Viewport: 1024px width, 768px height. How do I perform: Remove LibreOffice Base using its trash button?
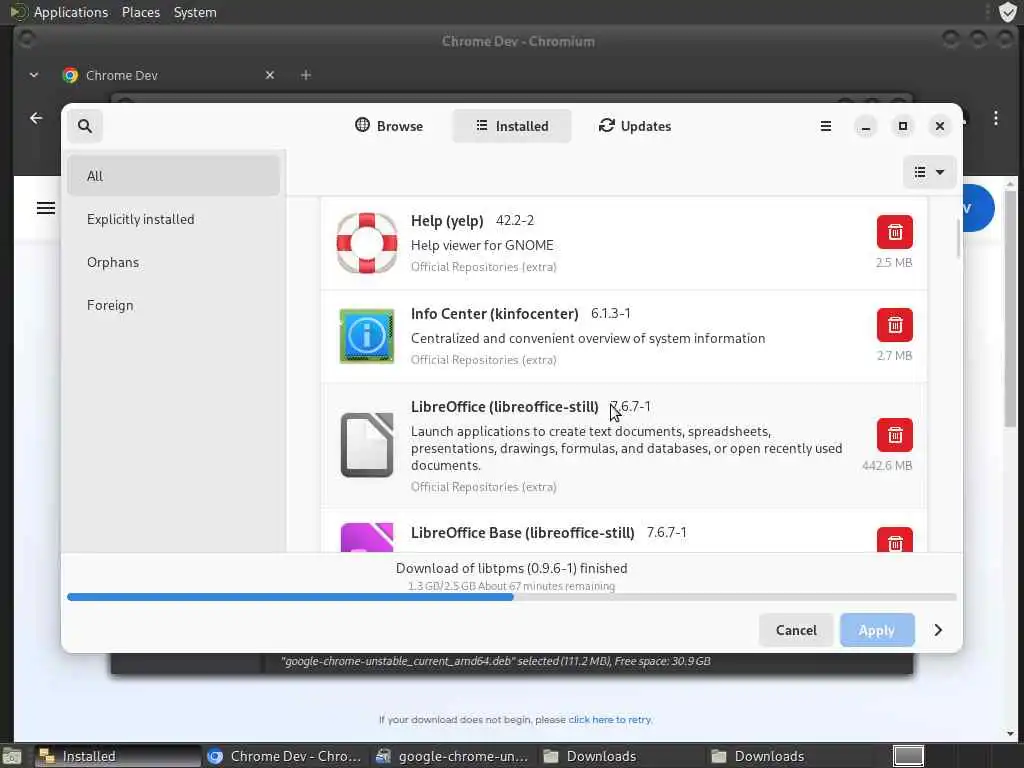895,540
